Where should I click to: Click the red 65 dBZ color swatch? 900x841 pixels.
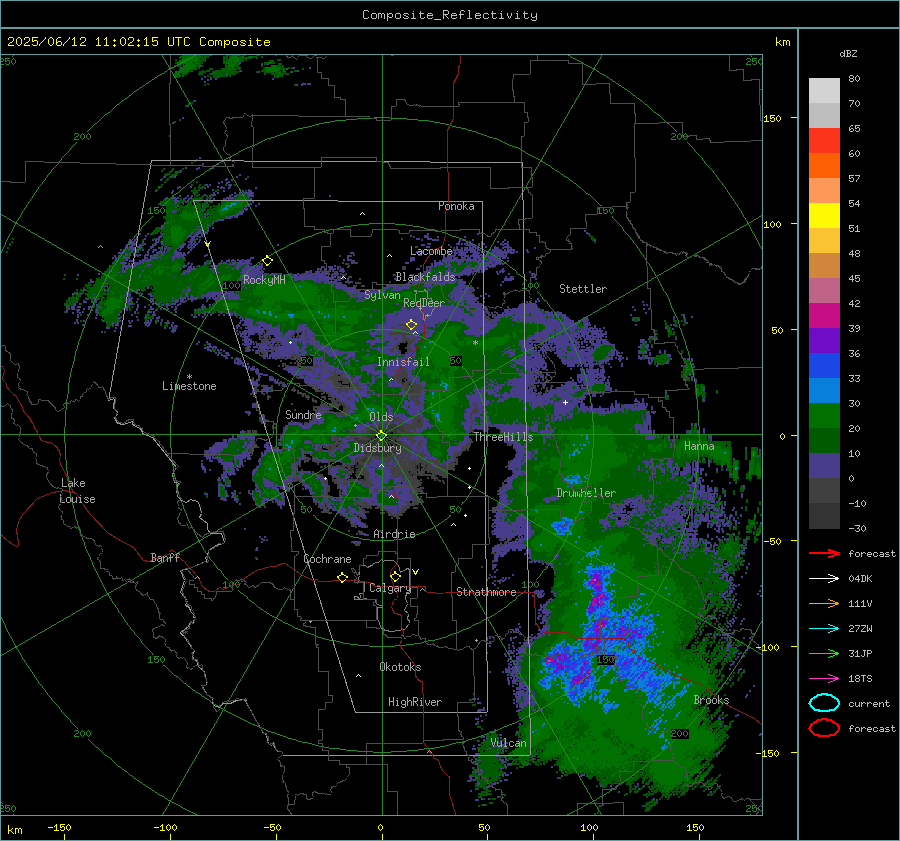pos(824,141)
